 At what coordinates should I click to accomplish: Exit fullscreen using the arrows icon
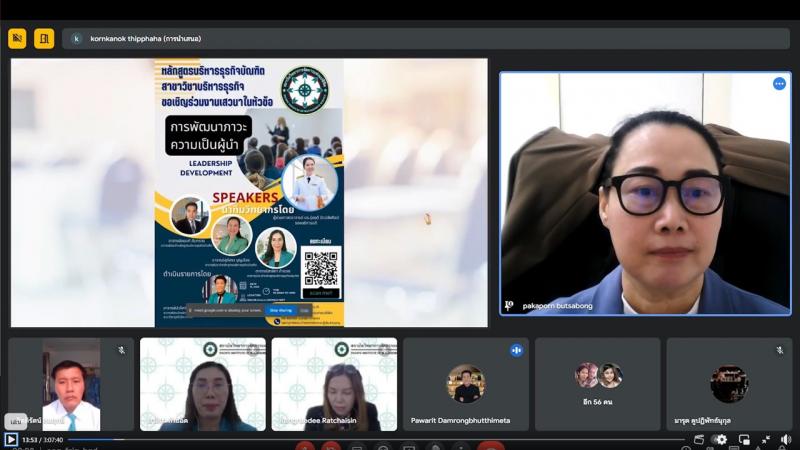(x=766, y=439)
